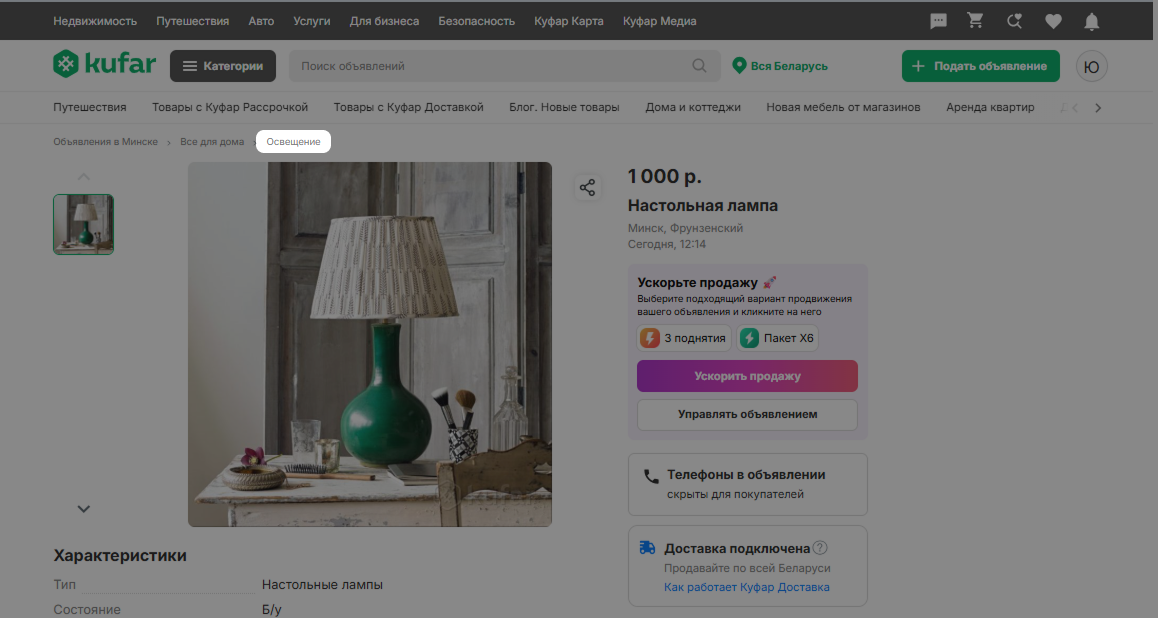
Task: Click the Телефоны в объявлении card
Action: tap(747, 484)
